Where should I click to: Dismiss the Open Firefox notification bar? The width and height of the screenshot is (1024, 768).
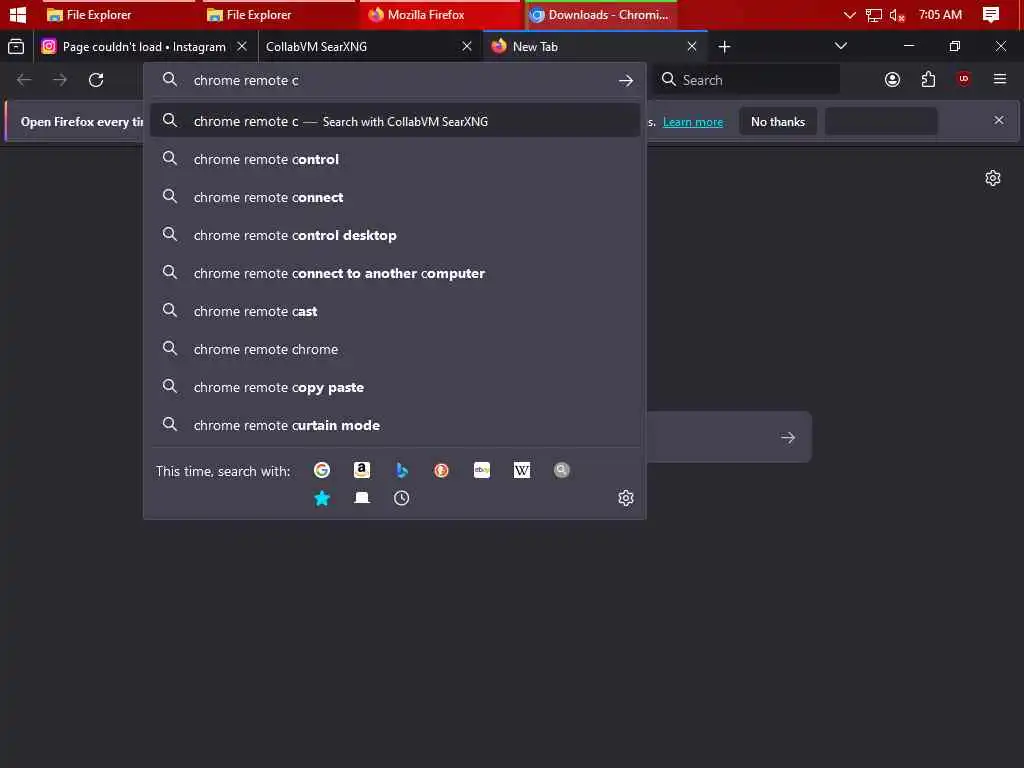[999, 120]
